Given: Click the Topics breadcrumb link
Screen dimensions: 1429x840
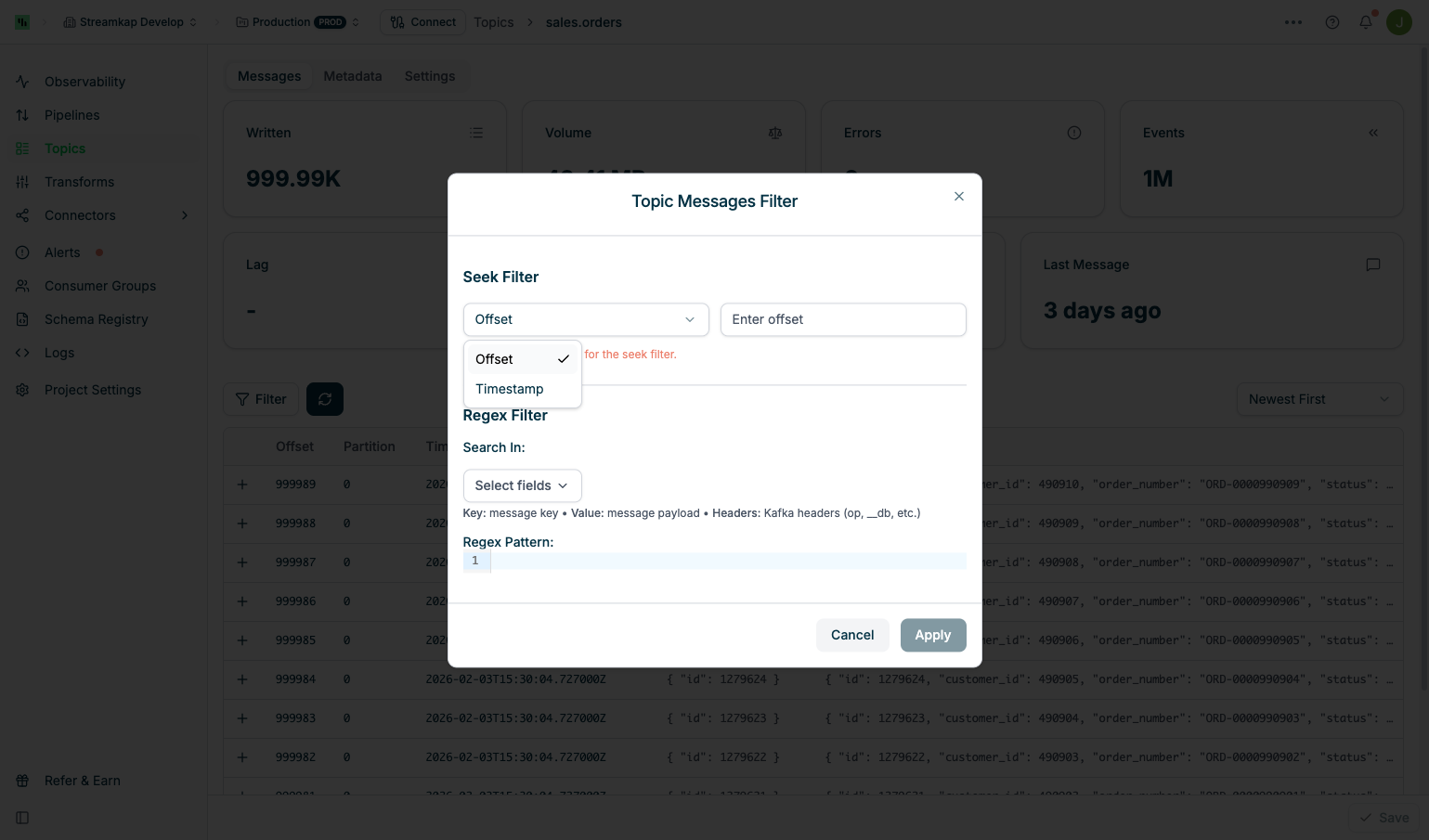Looking at the screenshot, I should [x=494, y=22].
